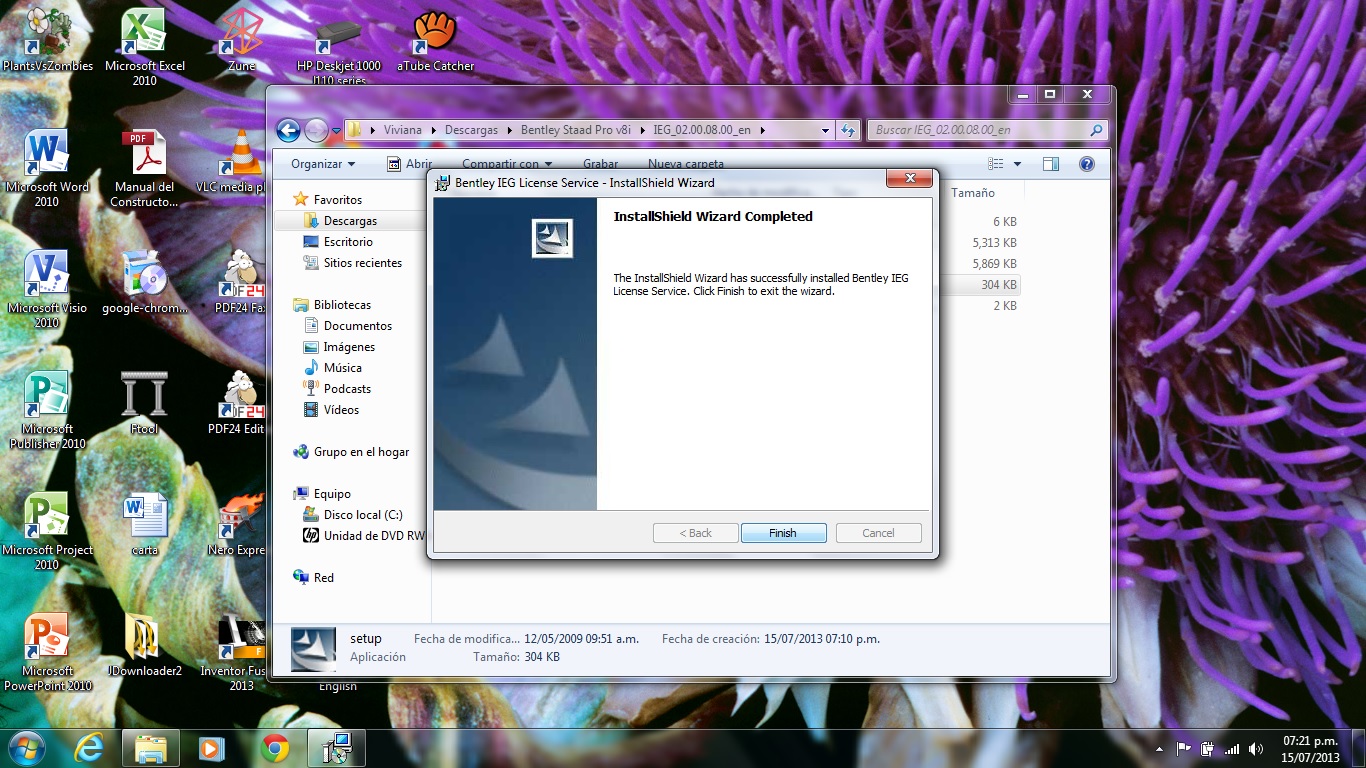Click the Explorer forward navigation arrow
Screen dimensions: 1366x768
pos(315,130)
